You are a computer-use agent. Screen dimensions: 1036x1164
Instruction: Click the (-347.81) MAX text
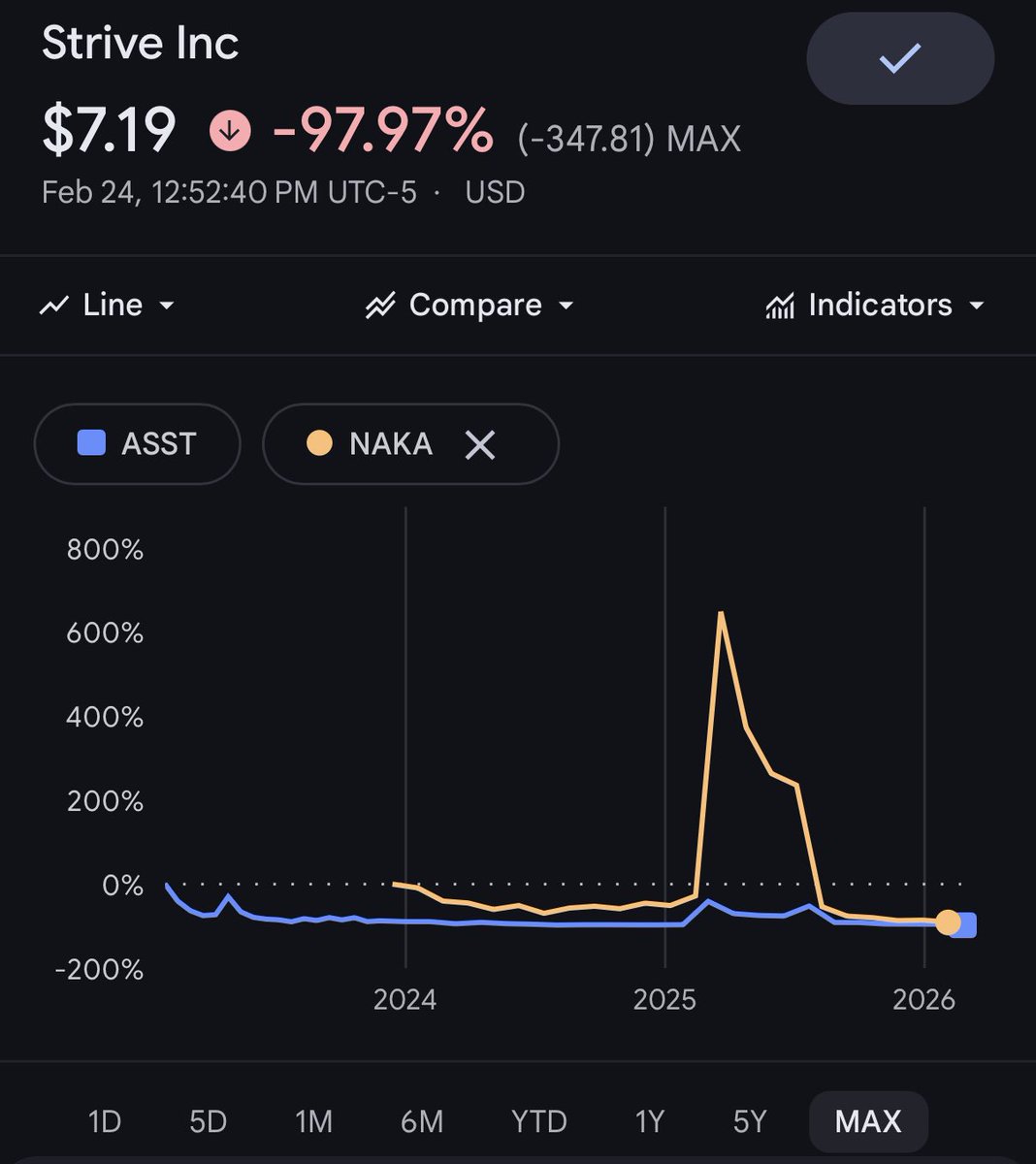pos(629,139)
